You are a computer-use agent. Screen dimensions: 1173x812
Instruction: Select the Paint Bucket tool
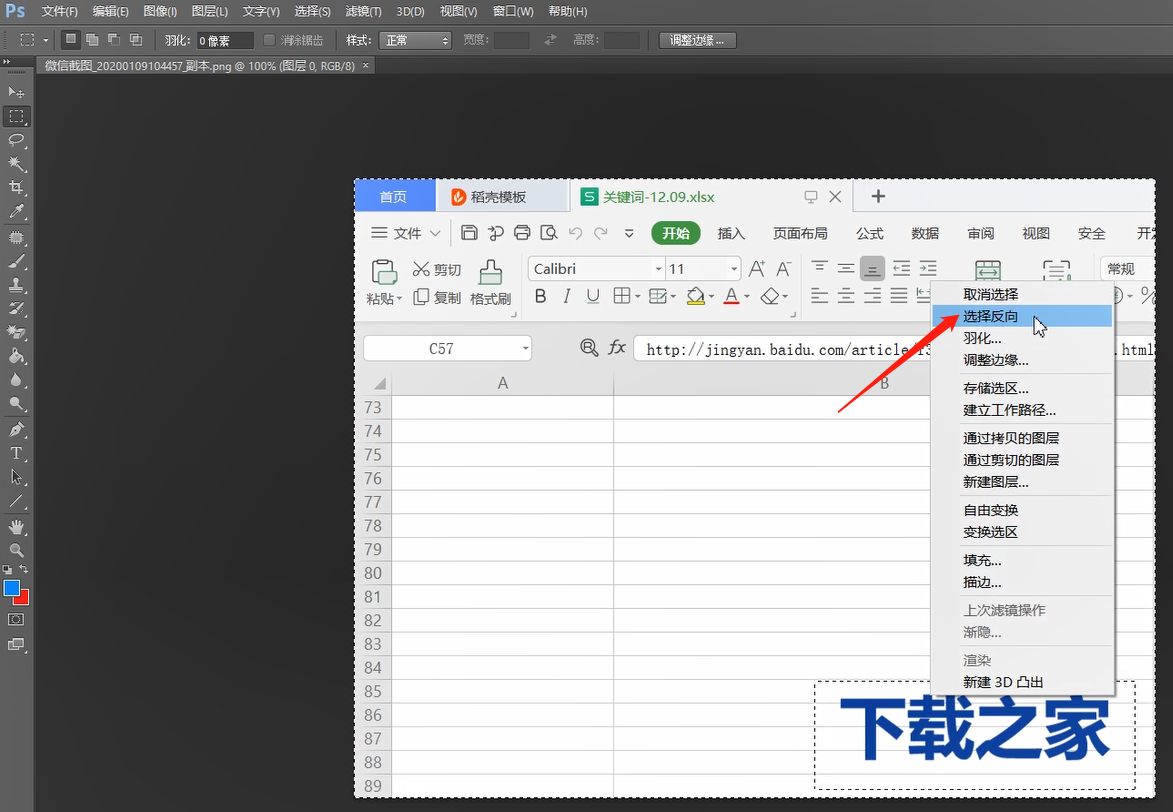[x=16, y=356]
